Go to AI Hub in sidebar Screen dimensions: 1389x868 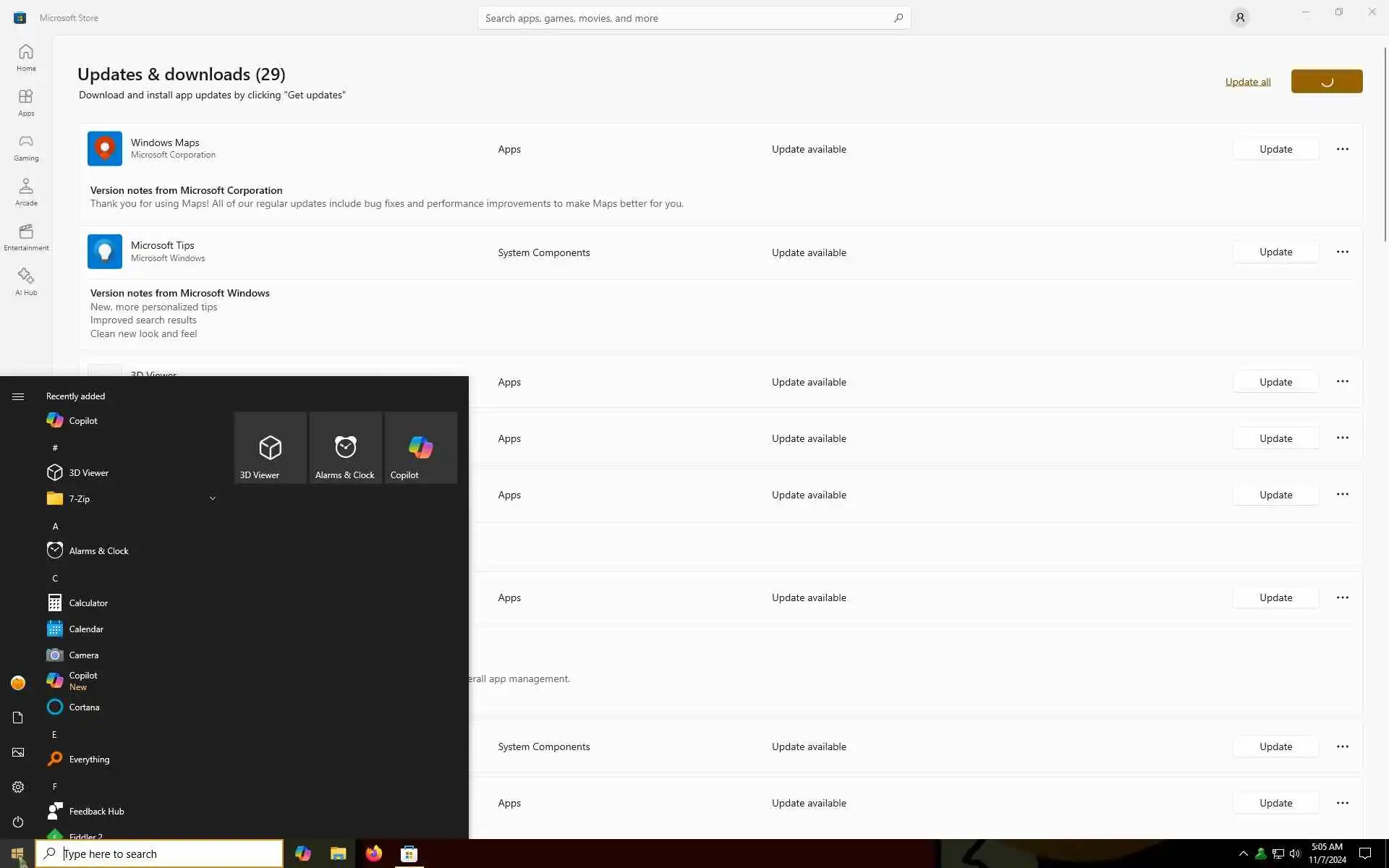click(x=26, y=281)
